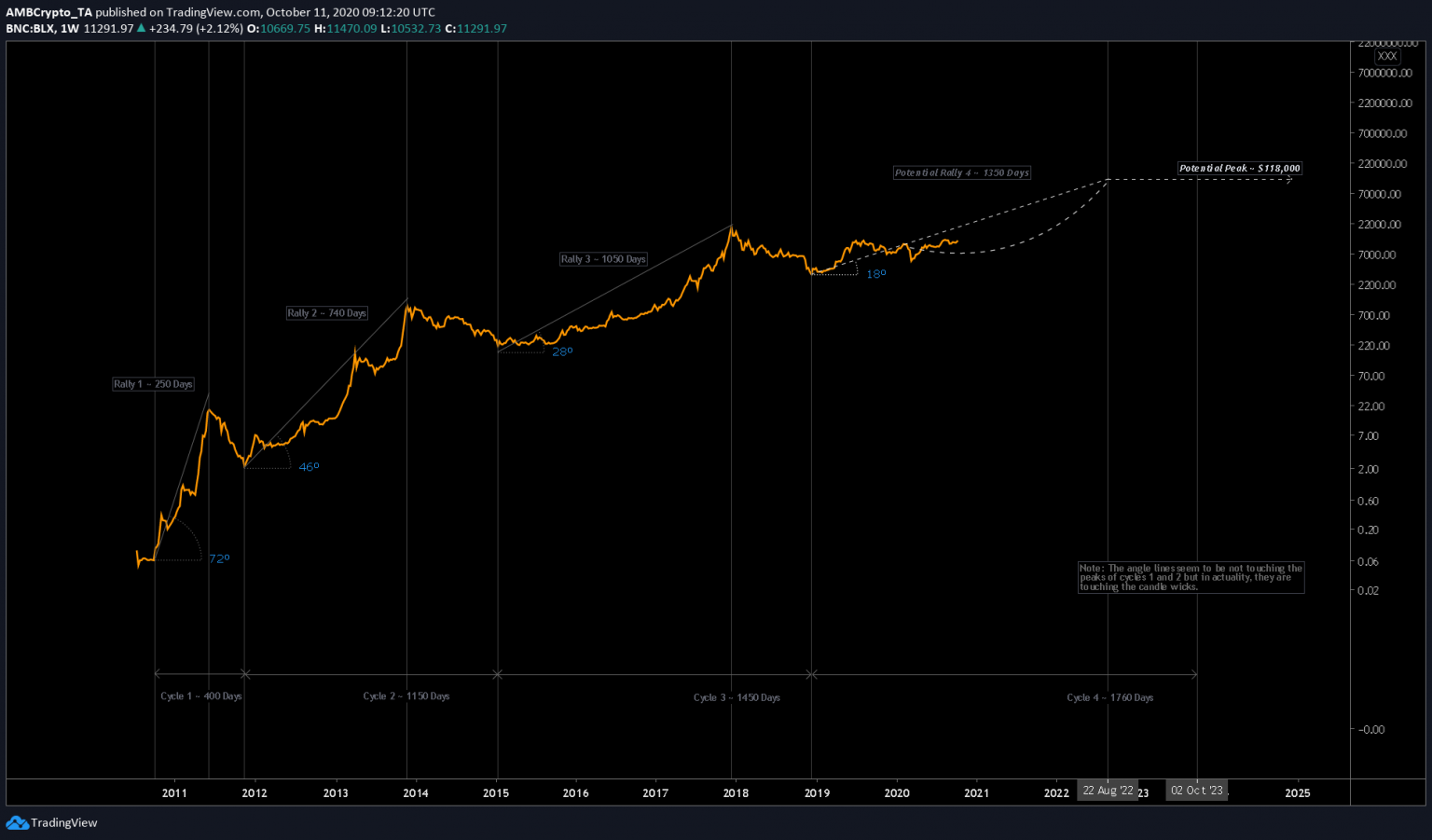
Task: Click the '02 Oct '23' date marker
Action: pyautogui.click(x=1196, y=791)
